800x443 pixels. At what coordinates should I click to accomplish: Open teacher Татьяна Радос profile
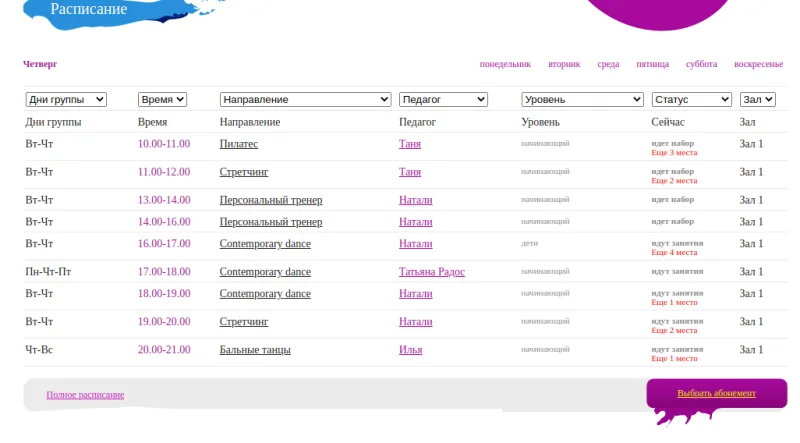coord(432,272)
